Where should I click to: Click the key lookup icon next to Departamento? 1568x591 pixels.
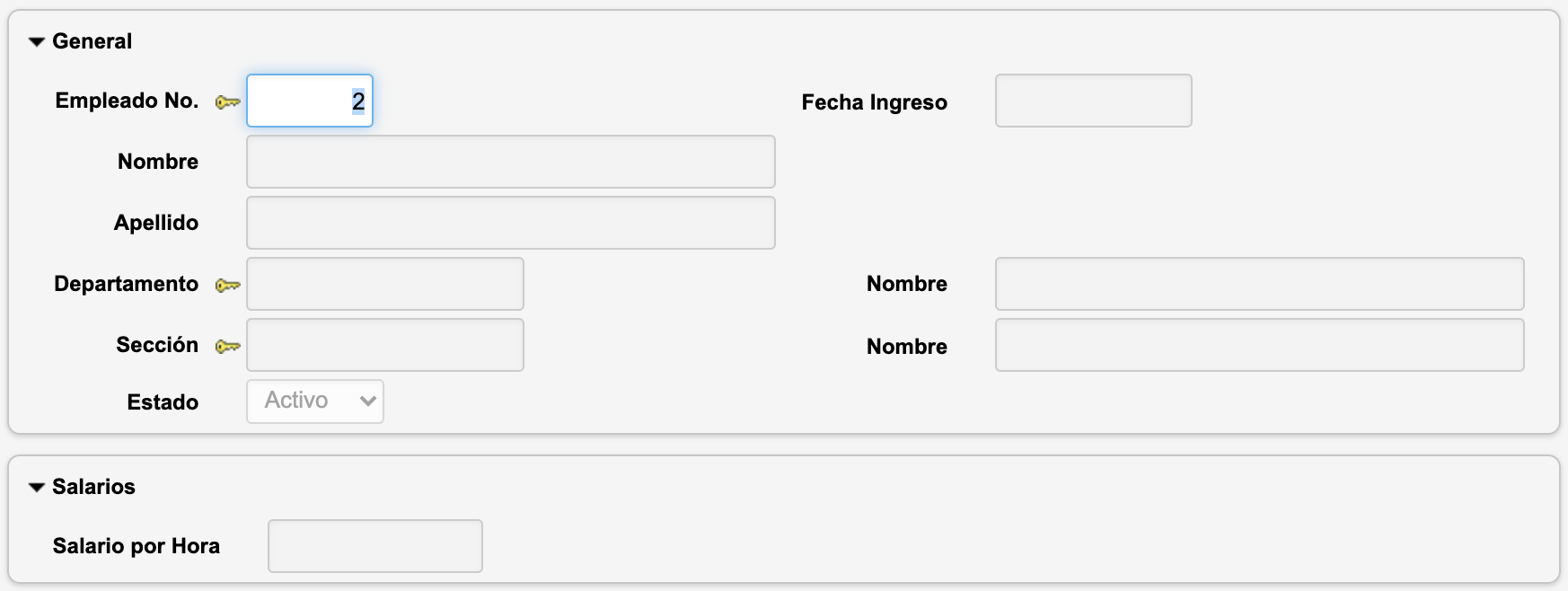(x=228, y=286)
